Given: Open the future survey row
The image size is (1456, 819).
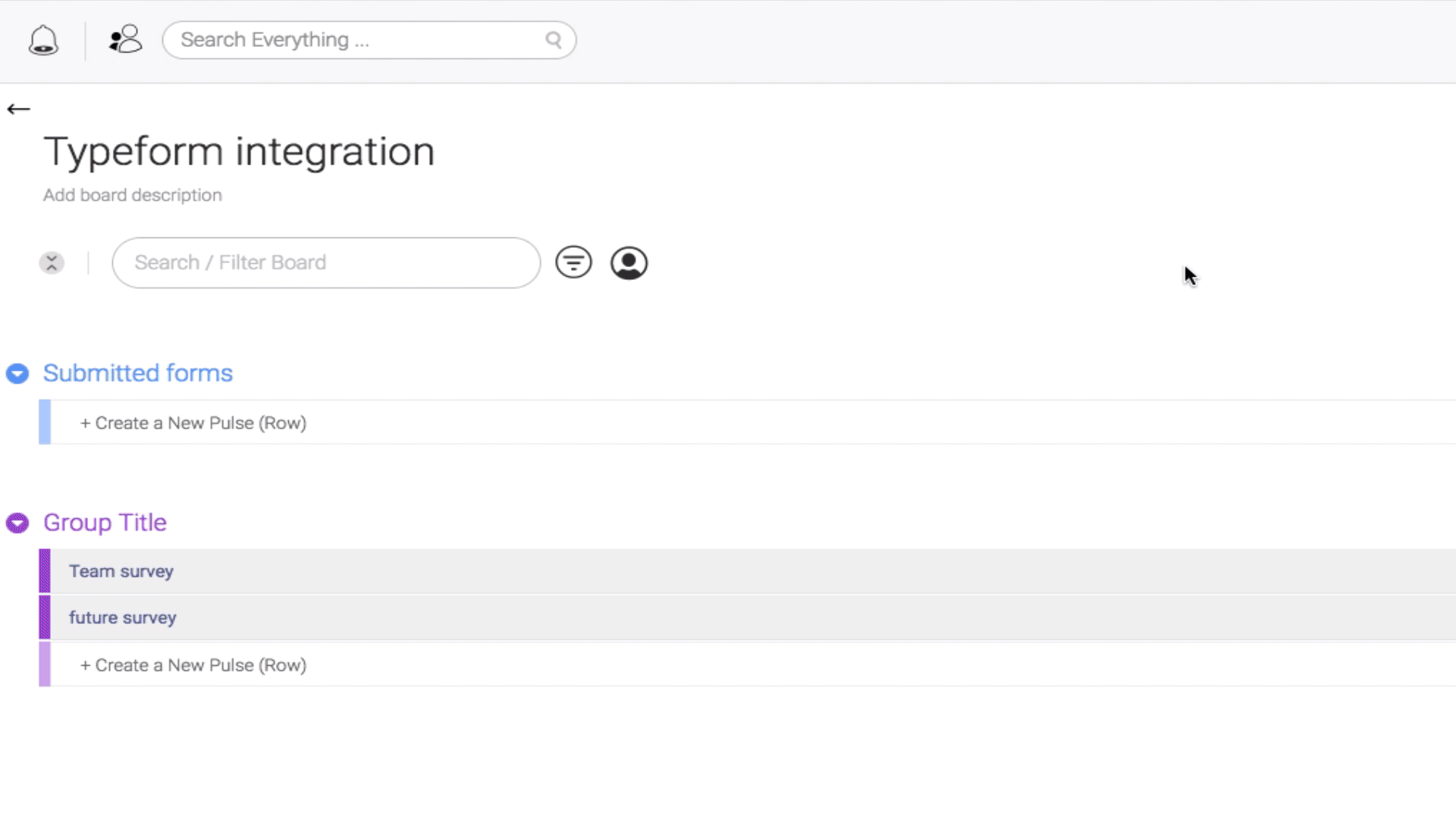Looking at the screenshot, I should tap(747, 617).
